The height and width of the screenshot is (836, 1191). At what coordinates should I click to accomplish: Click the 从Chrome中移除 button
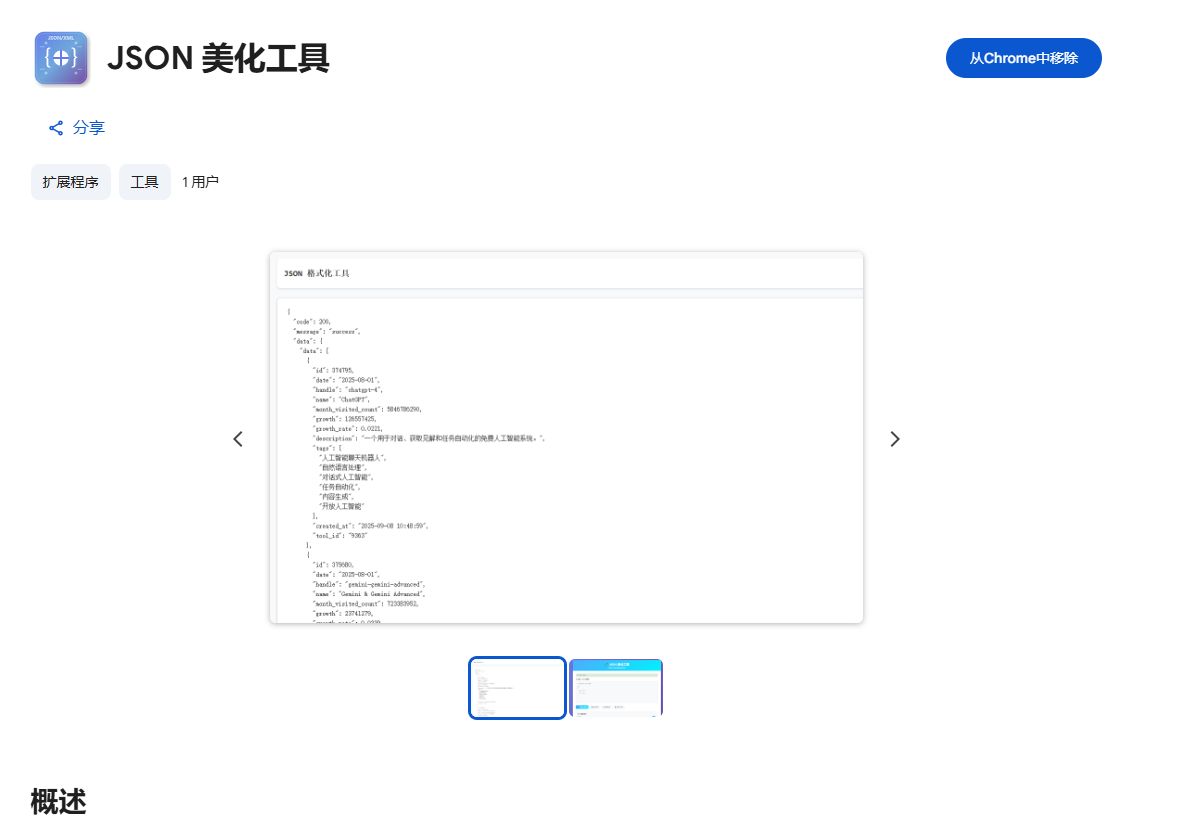pos(1023,58)
